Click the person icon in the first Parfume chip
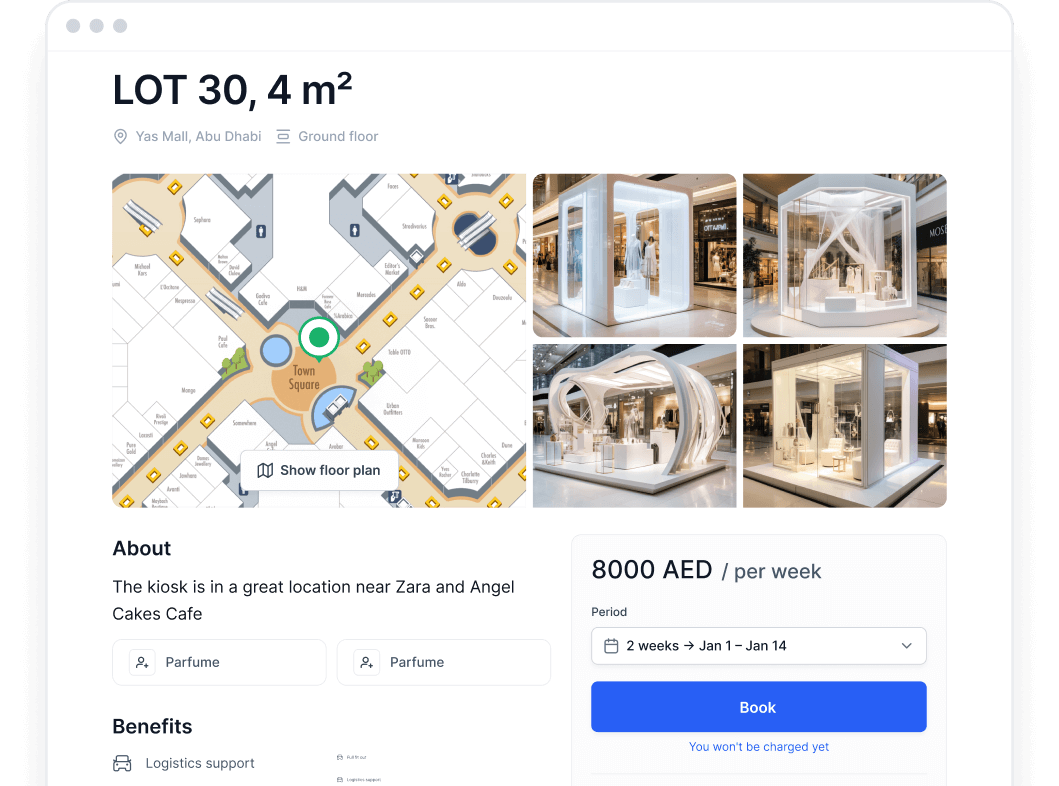The image size is (1059, 786). [143, 662]
